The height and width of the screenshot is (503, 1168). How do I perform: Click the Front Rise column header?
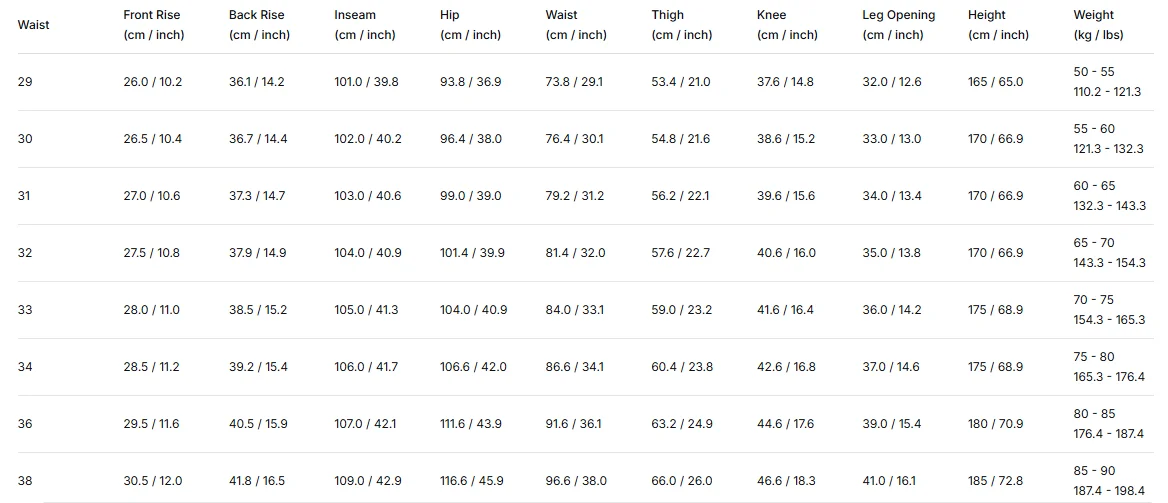pyautogui.click(x=153, y=25)
